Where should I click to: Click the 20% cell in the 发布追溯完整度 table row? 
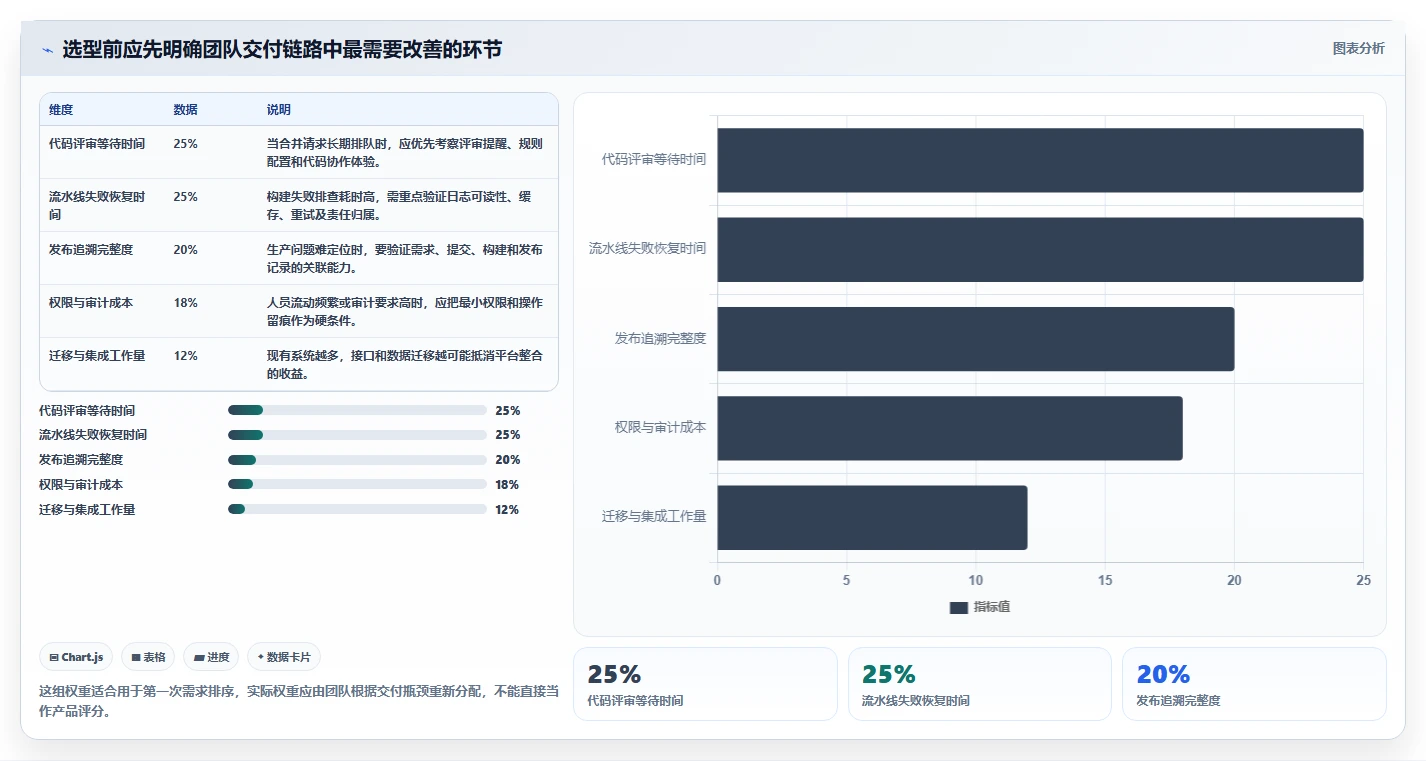(185, 250)
